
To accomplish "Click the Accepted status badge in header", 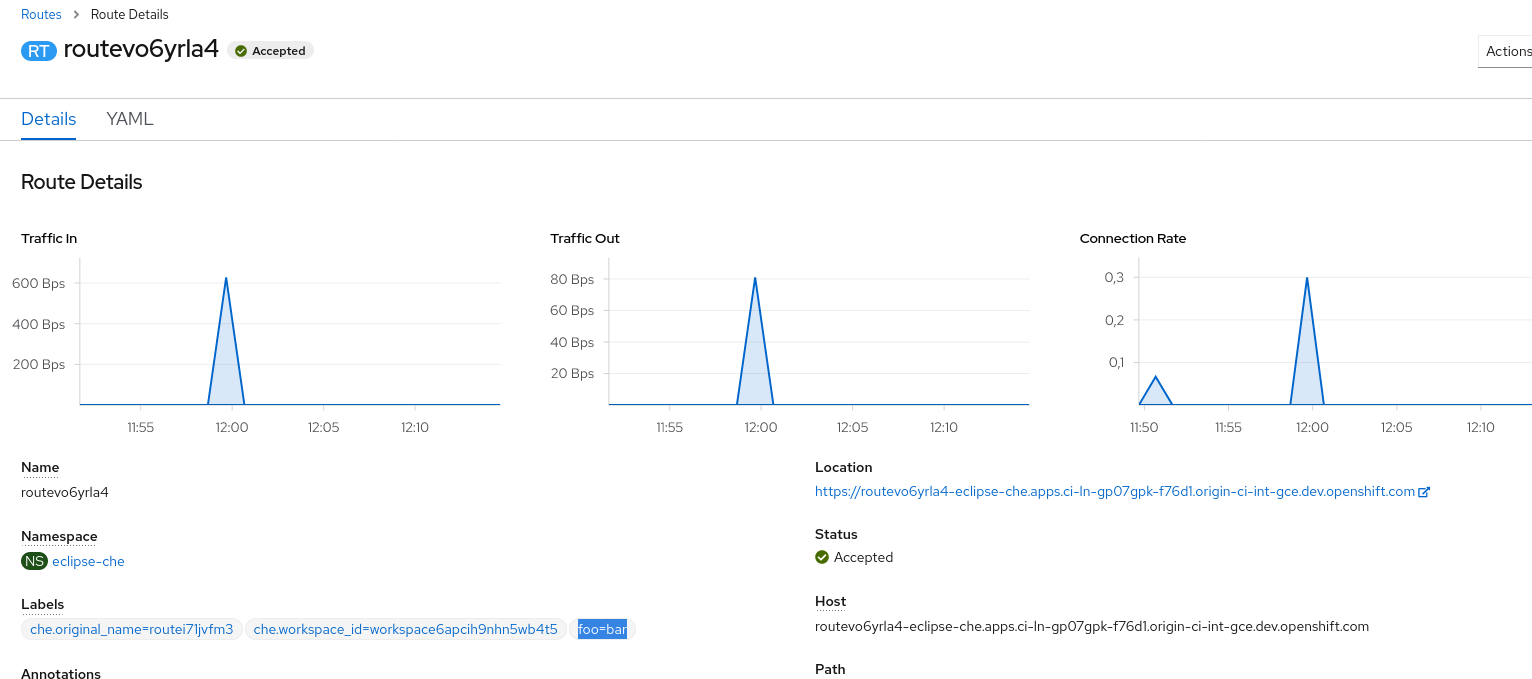I will click(270, 51).
